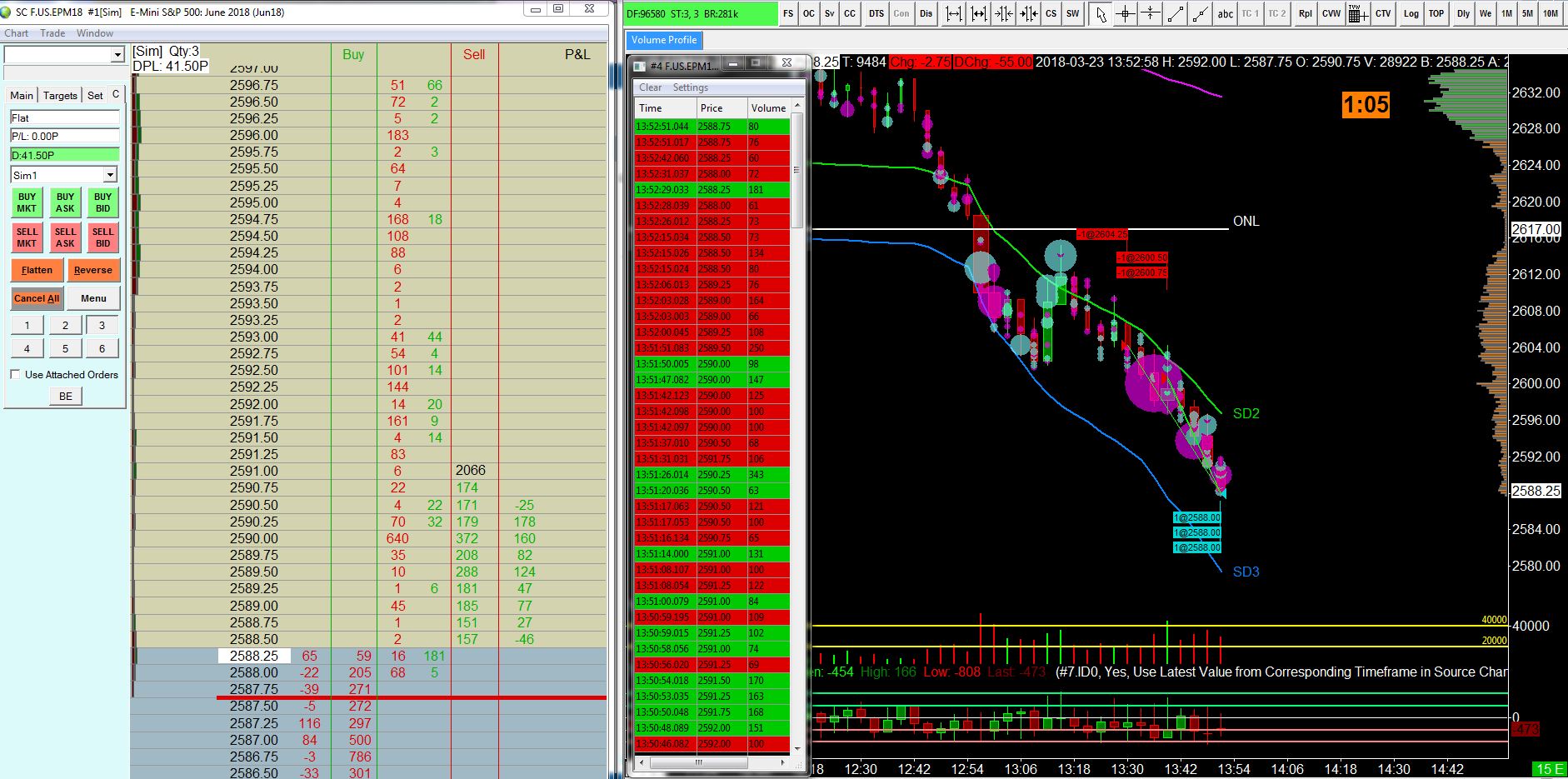Click the Flatten position button
Screen dimensions: 1568x779
[x=37, y=270]
